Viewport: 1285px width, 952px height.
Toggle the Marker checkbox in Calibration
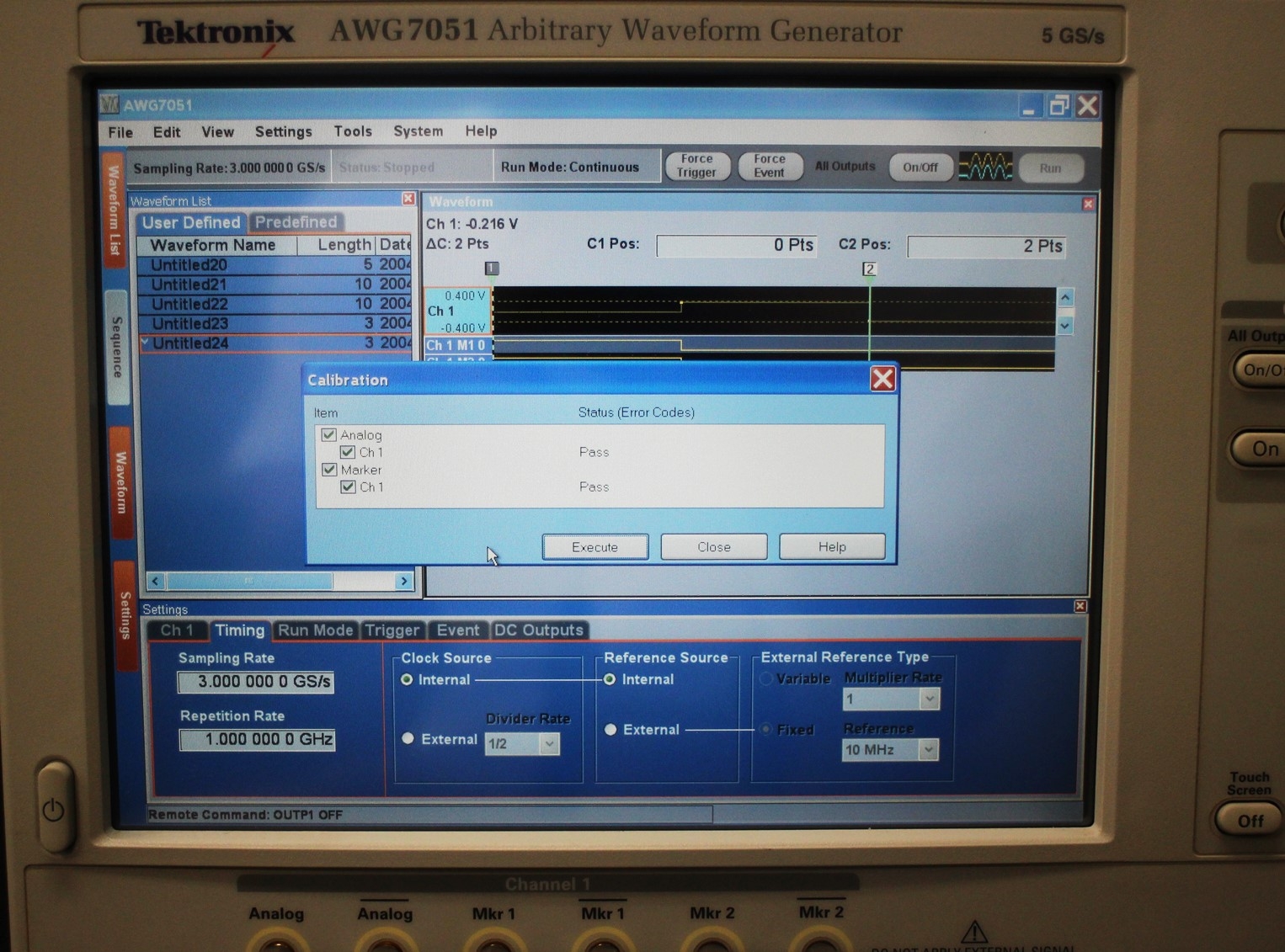(x=329, y=470)
